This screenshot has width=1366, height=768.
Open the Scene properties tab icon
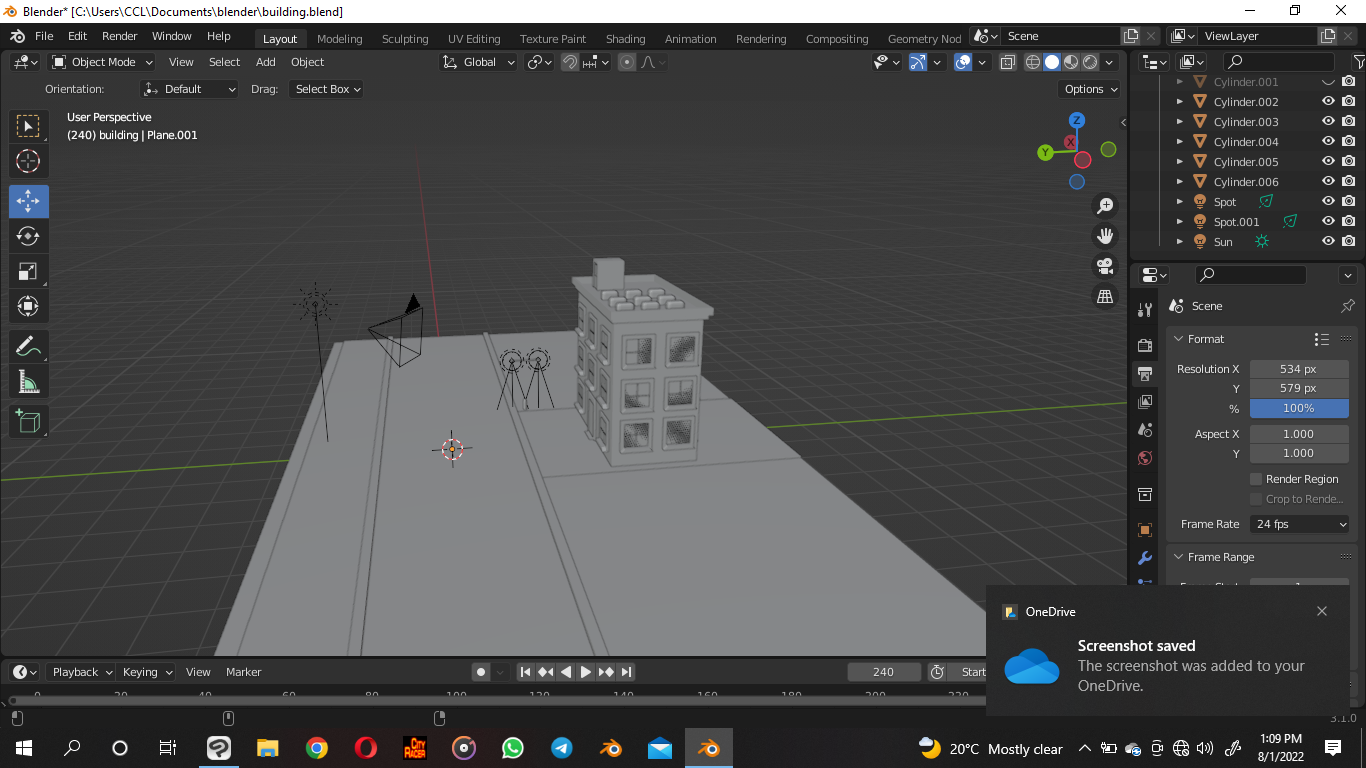(1145, 430)
